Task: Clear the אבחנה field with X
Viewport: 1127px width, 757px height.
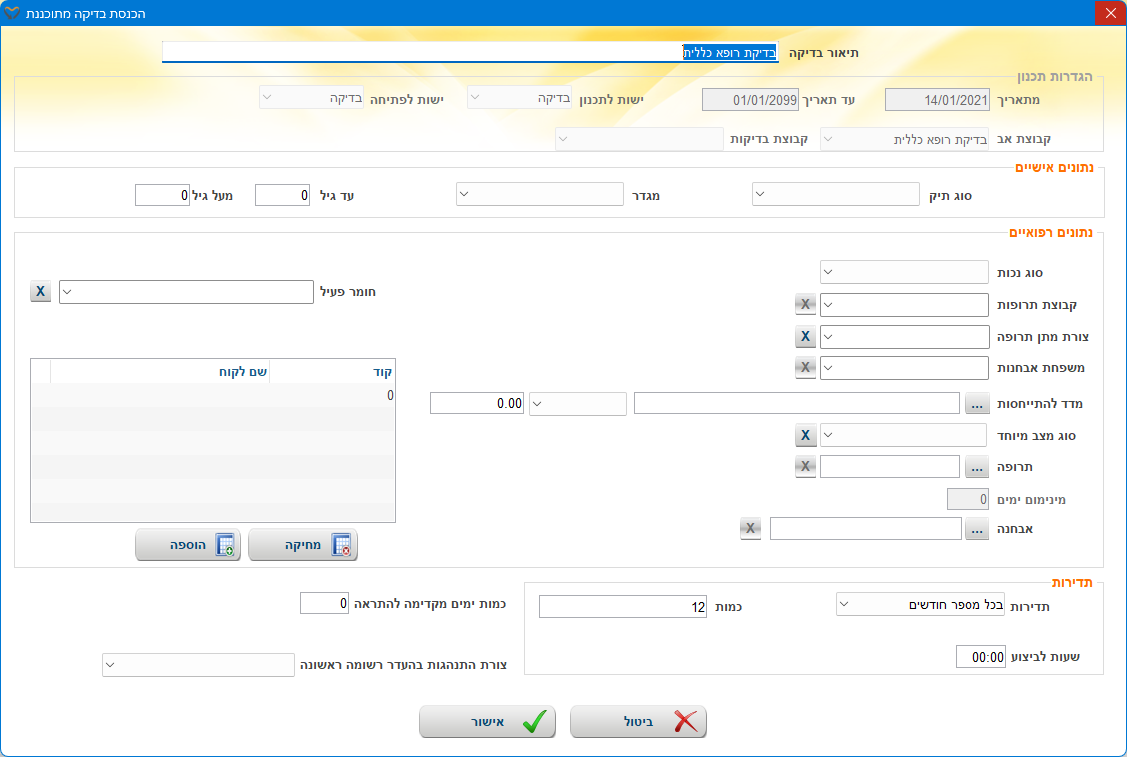Action: (x=750, y=528)
